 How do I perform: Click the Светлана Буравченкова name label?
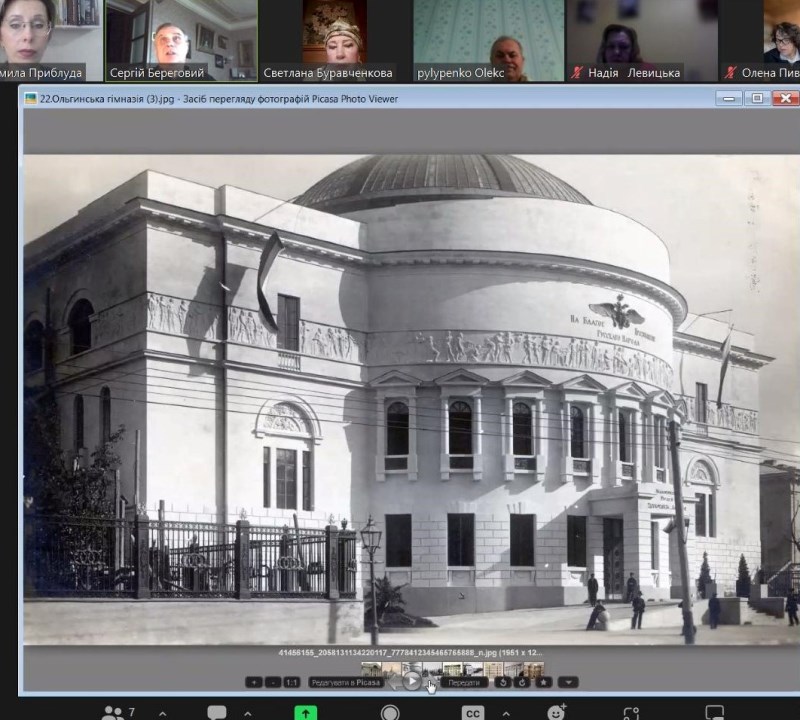coord(328,73)
